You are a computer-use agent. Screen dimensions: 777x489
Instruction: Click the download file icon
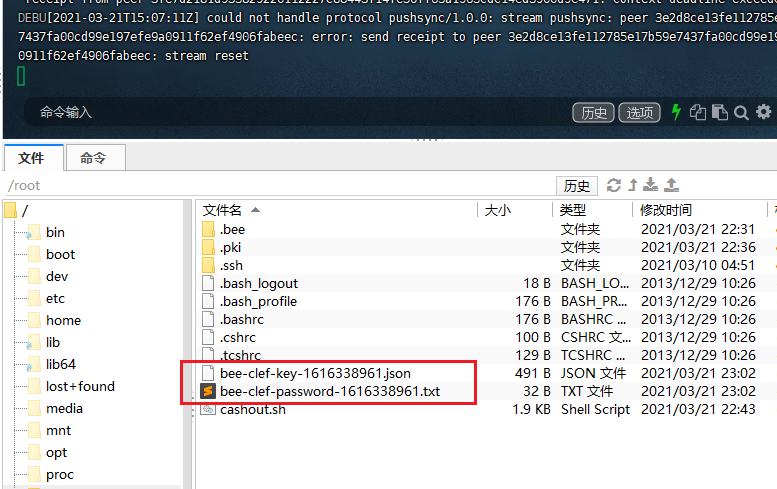(650, 185)
